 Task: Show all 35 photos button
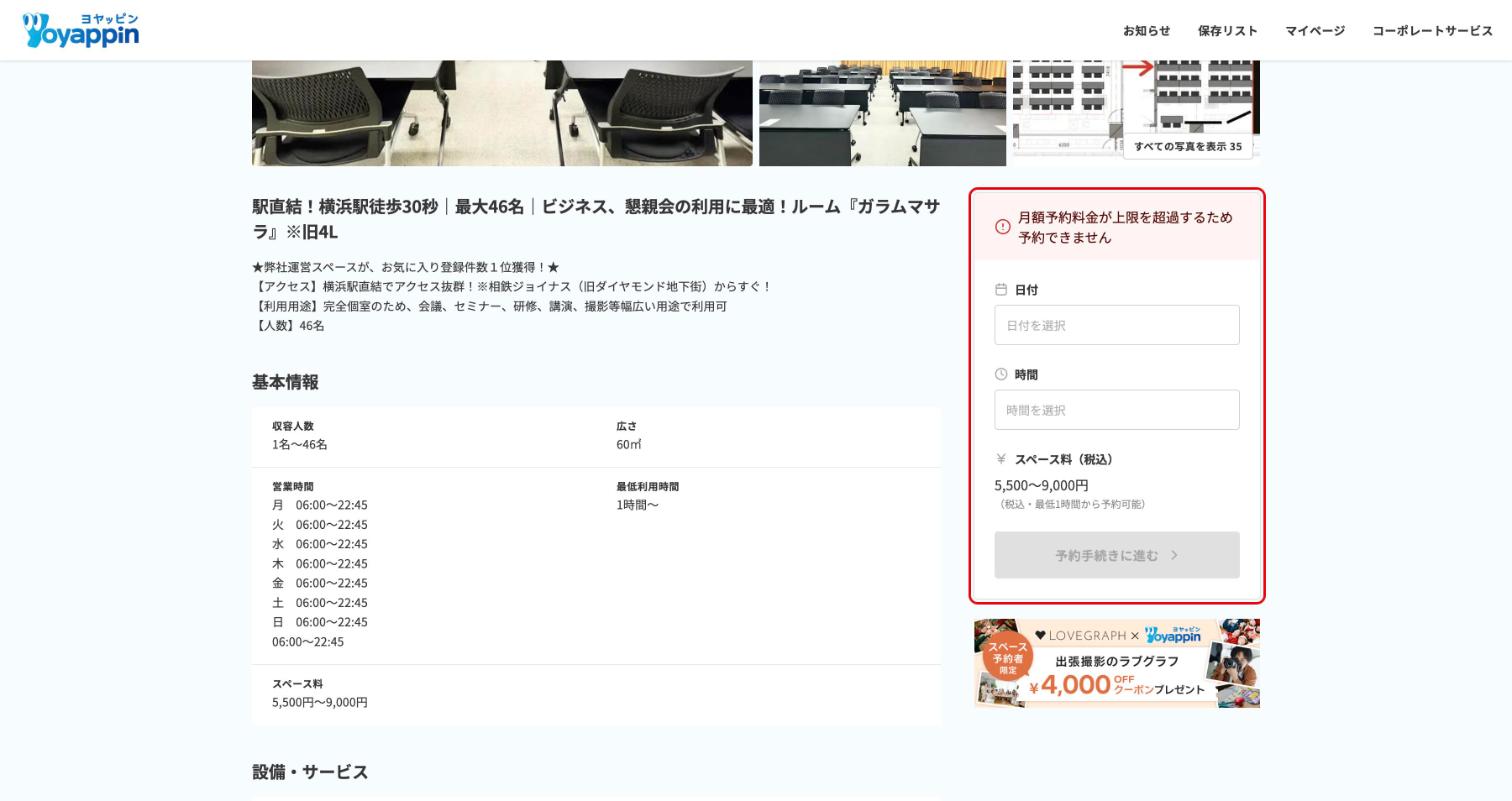coord(1188,146)
